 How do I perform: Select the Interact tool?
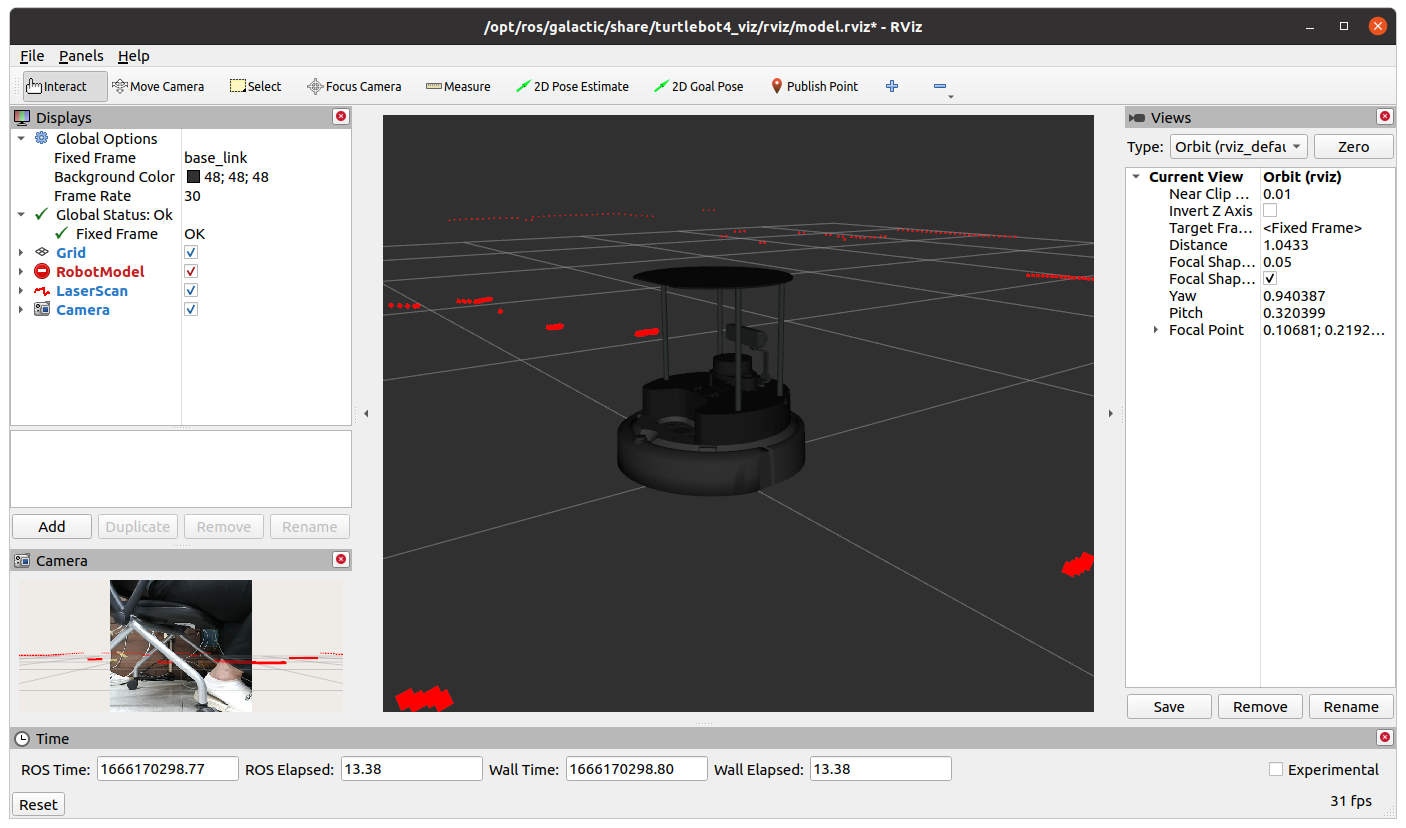coord(60,86)
